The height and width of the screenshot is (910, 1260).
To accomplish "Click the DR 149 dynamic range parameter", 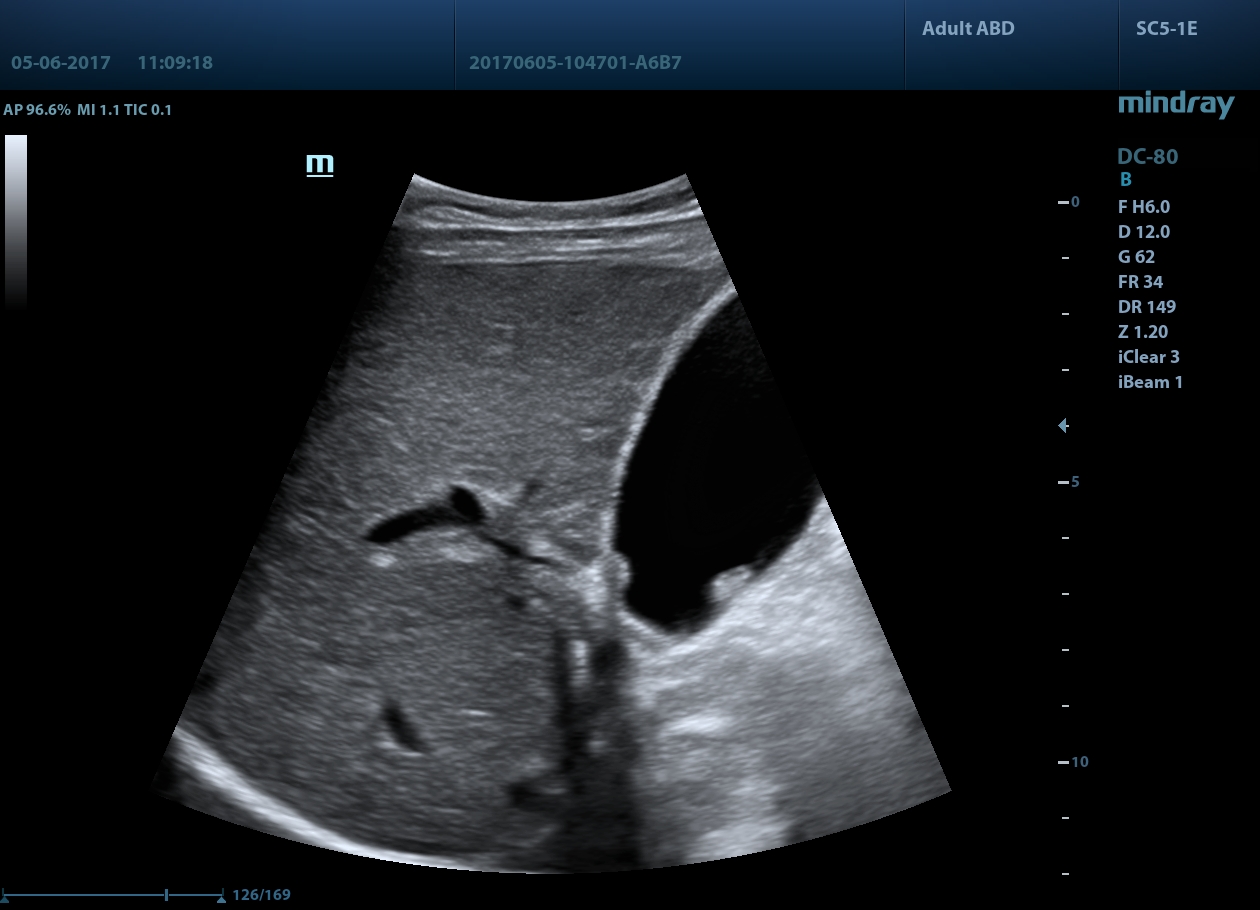I will (1146, 307).
